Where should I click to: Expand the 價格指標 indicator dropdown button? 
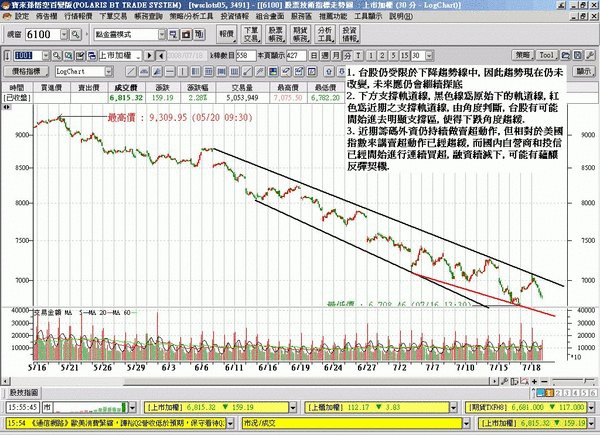[x=26, y=72]
